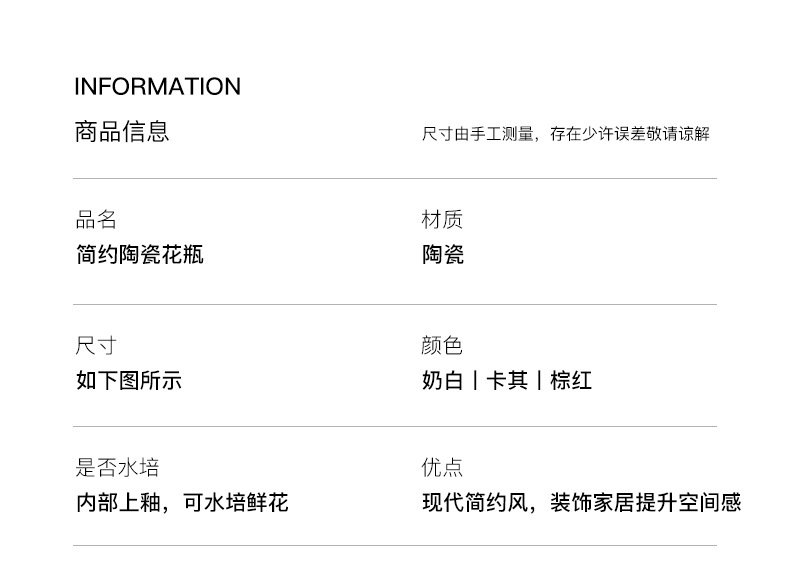Select the 是否水培 field label
Screen dimensions: 790x580
(x=117, y=467)
